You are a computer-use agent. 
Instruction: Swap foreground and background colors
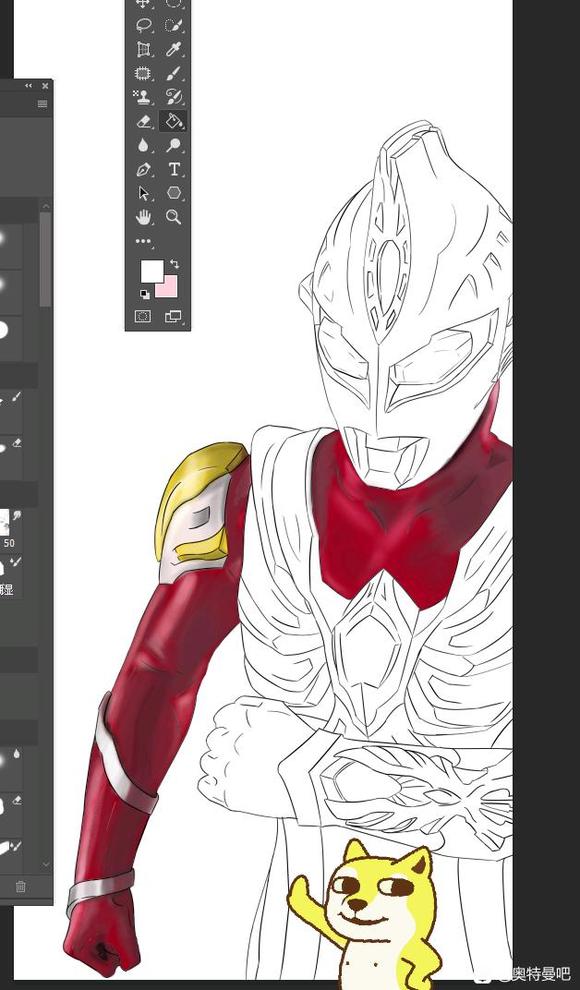(175, 263)
